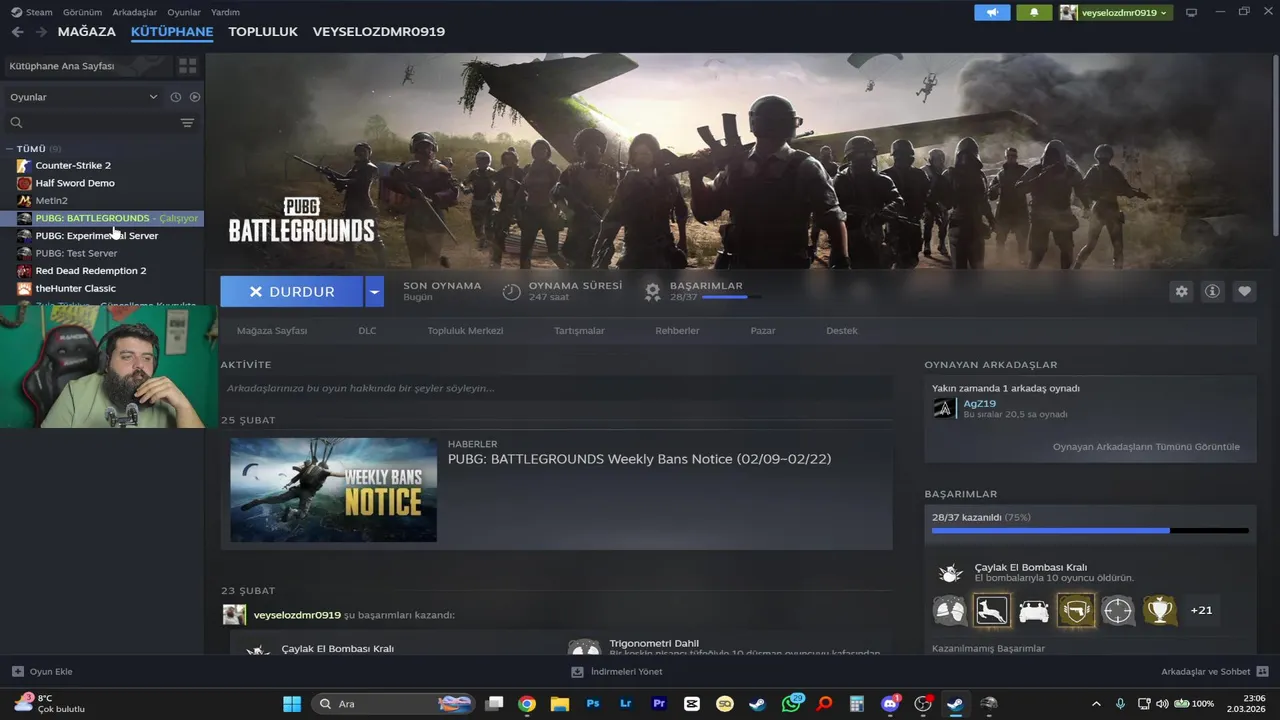The width and height of the screenshot is (1280, 720).
Task: Open İndirmeleri Yönet downloads
Action: [x=617, y=672]
